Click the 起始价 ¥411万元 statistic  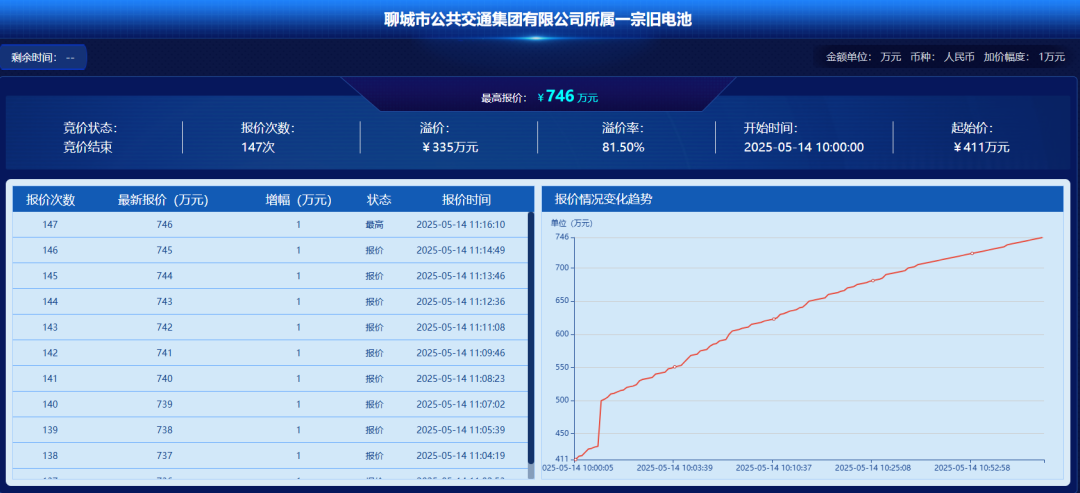point(981,138)
